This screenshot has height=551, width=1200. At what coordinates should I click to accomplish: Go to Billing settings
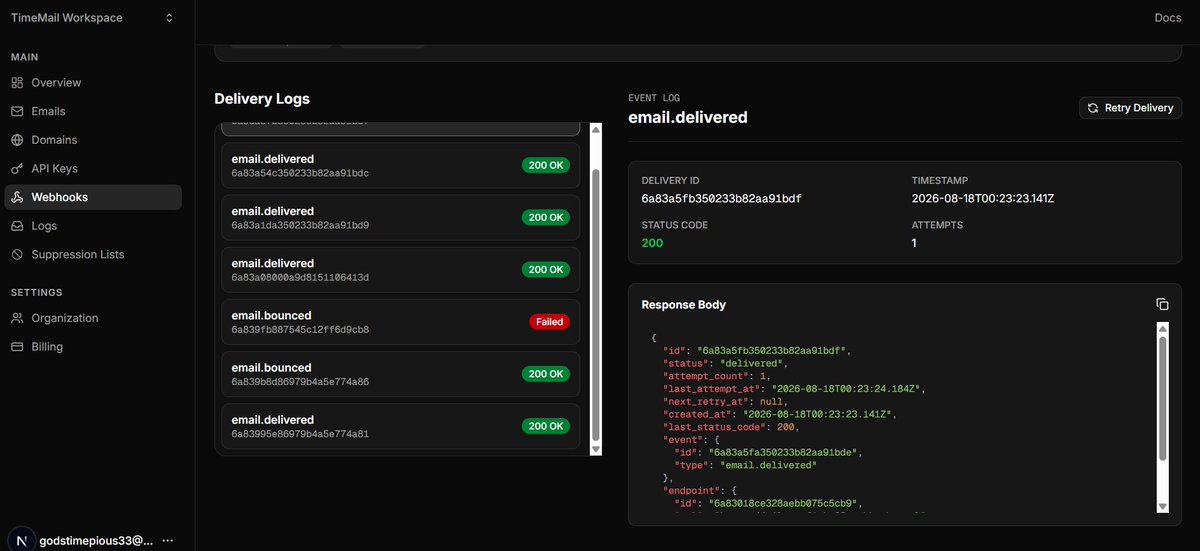point(93,347)
